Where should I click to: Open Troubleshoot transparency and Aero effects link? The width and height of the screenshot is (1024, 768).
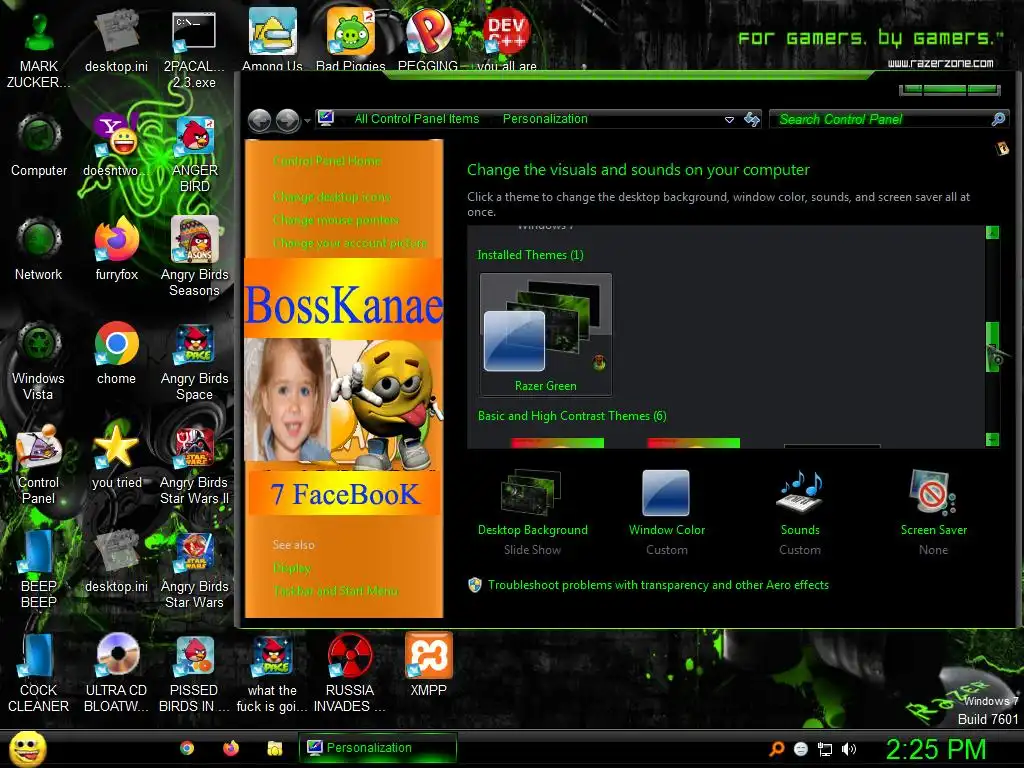(658, 584)
